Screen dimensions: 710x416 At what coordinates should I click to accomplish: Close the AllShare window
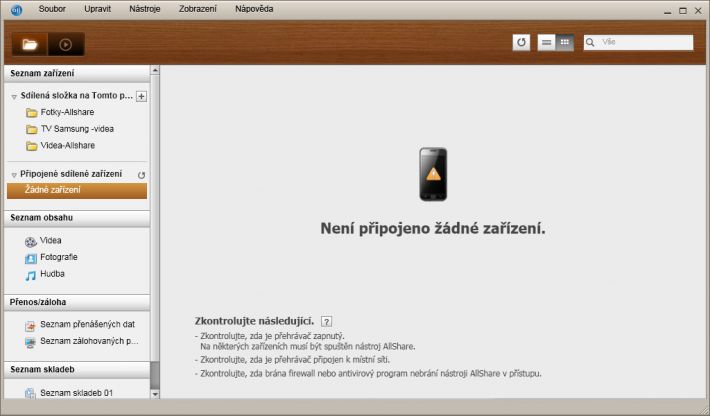pyautogui.click(x=698, y=11)
